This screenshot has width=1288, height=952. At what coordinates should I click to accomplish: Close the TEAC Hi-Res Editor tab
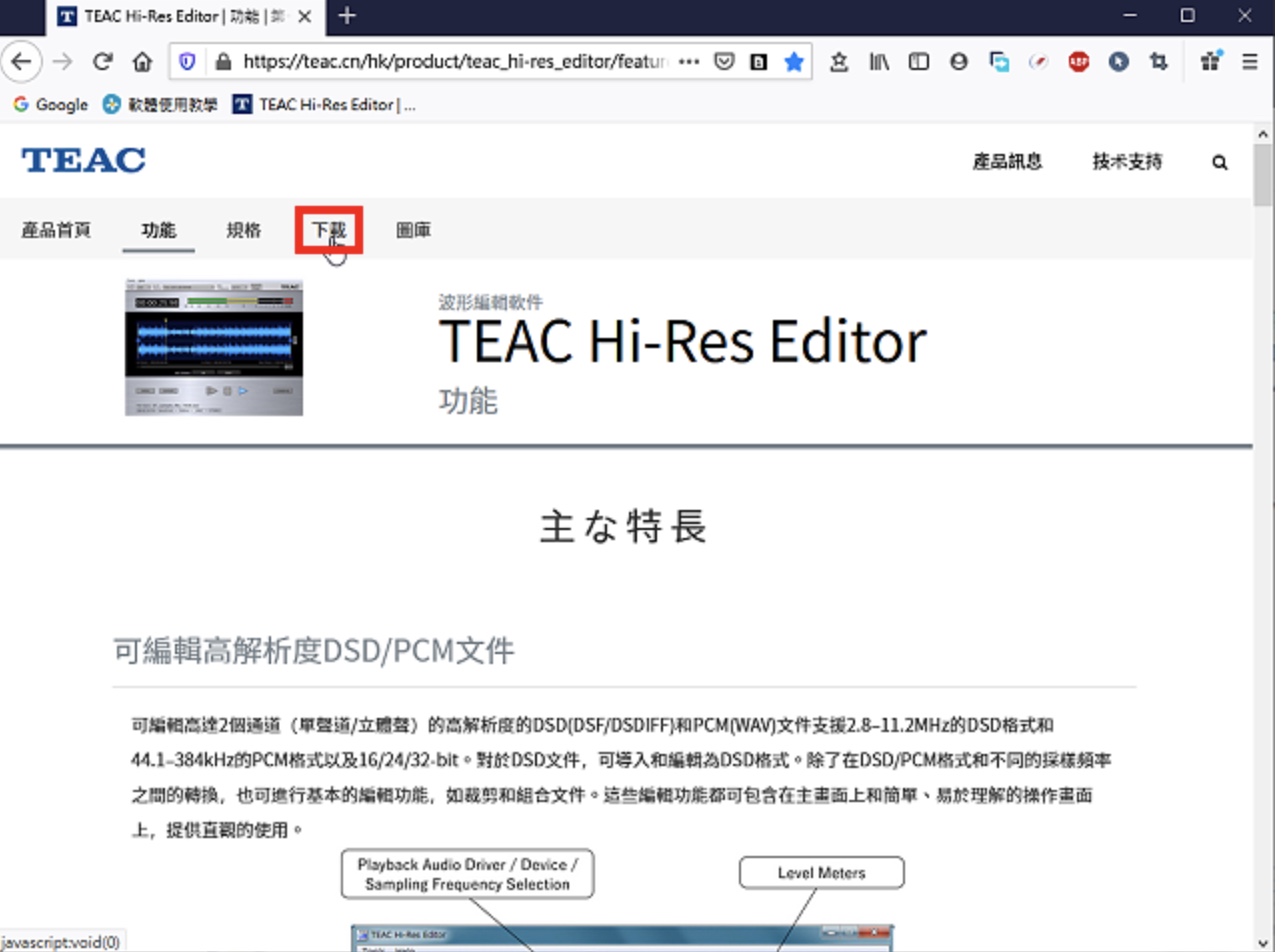[307, 16]
